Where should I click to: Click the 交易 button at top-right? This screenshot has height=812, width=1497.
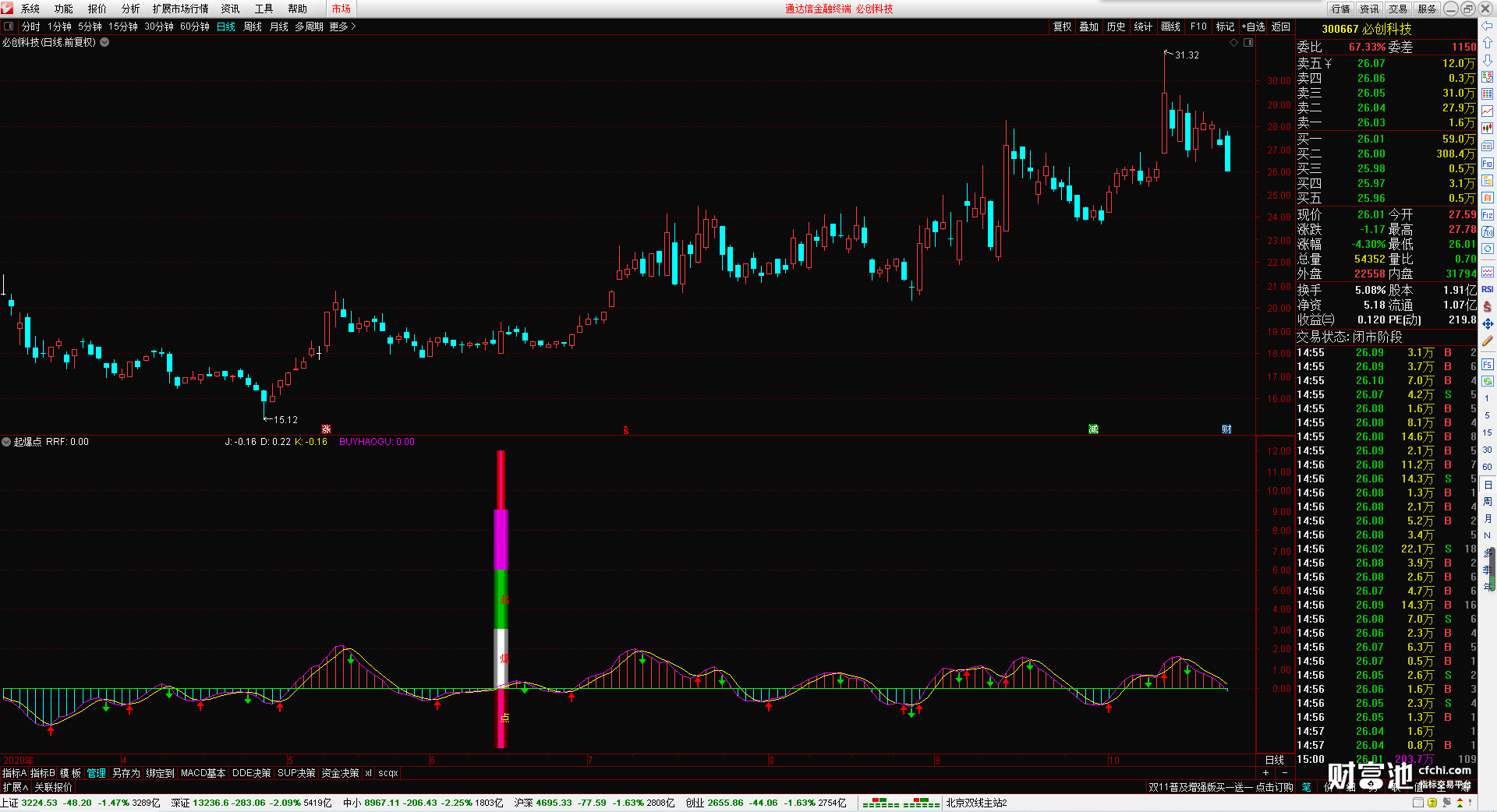tap(1398, 9)
